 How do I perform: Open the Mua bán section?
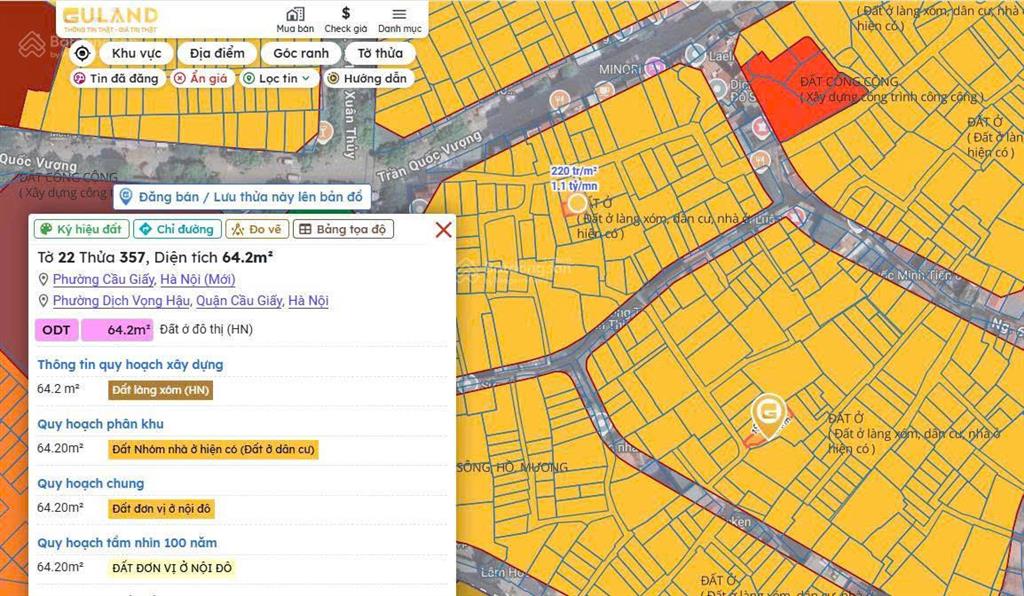click(x=295, y=20)
